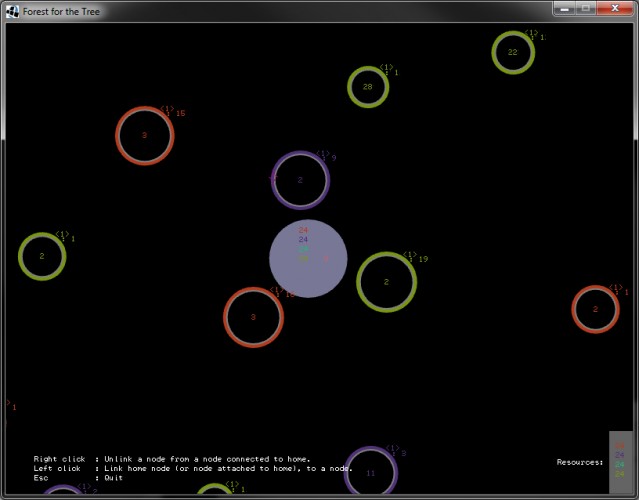Select the green node with level 19
639x500 pixels.
[x=386, y=282]
